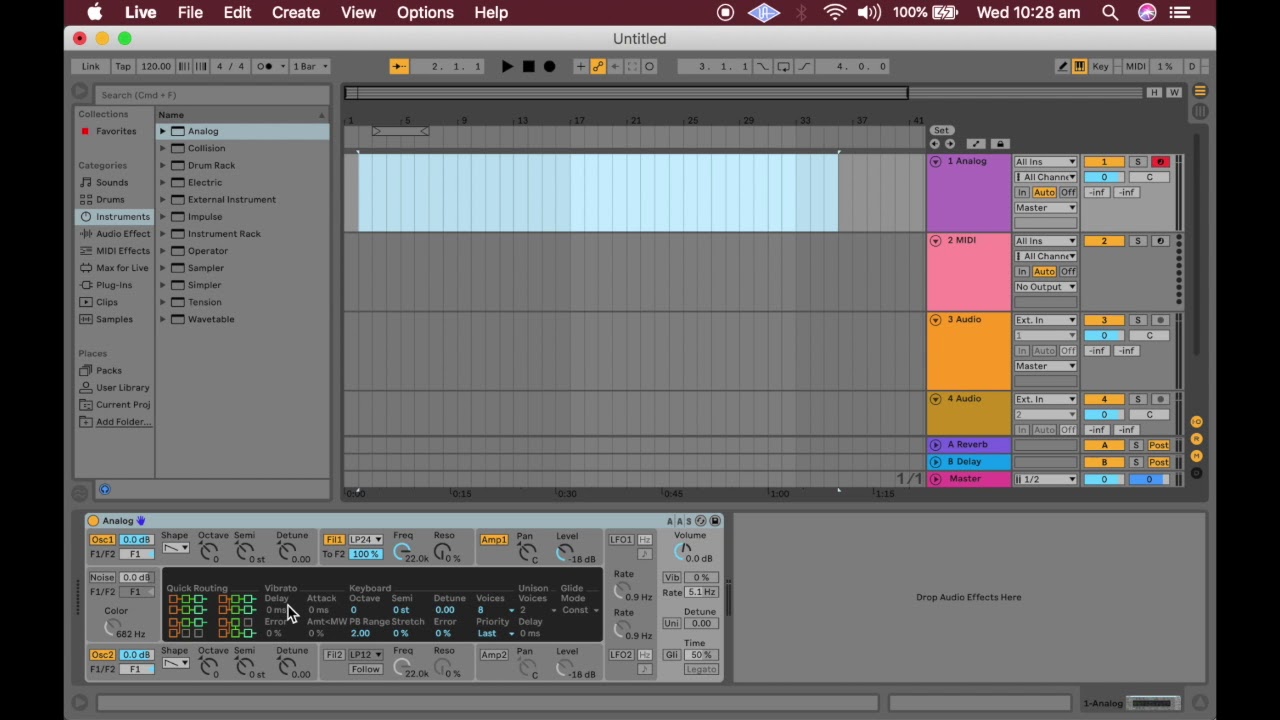Toggle MIDI Arrangement Overdub plus icon
Screen dimensions: 1280x720
pos(580,66)
